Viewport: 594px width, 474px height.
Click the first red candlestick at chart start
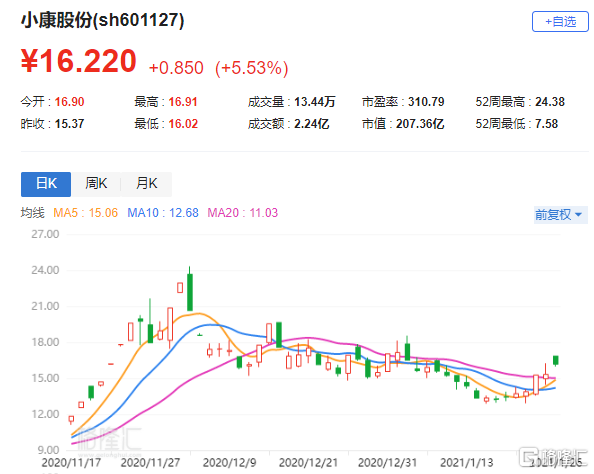pyautogui.click(x=71, y=419)
